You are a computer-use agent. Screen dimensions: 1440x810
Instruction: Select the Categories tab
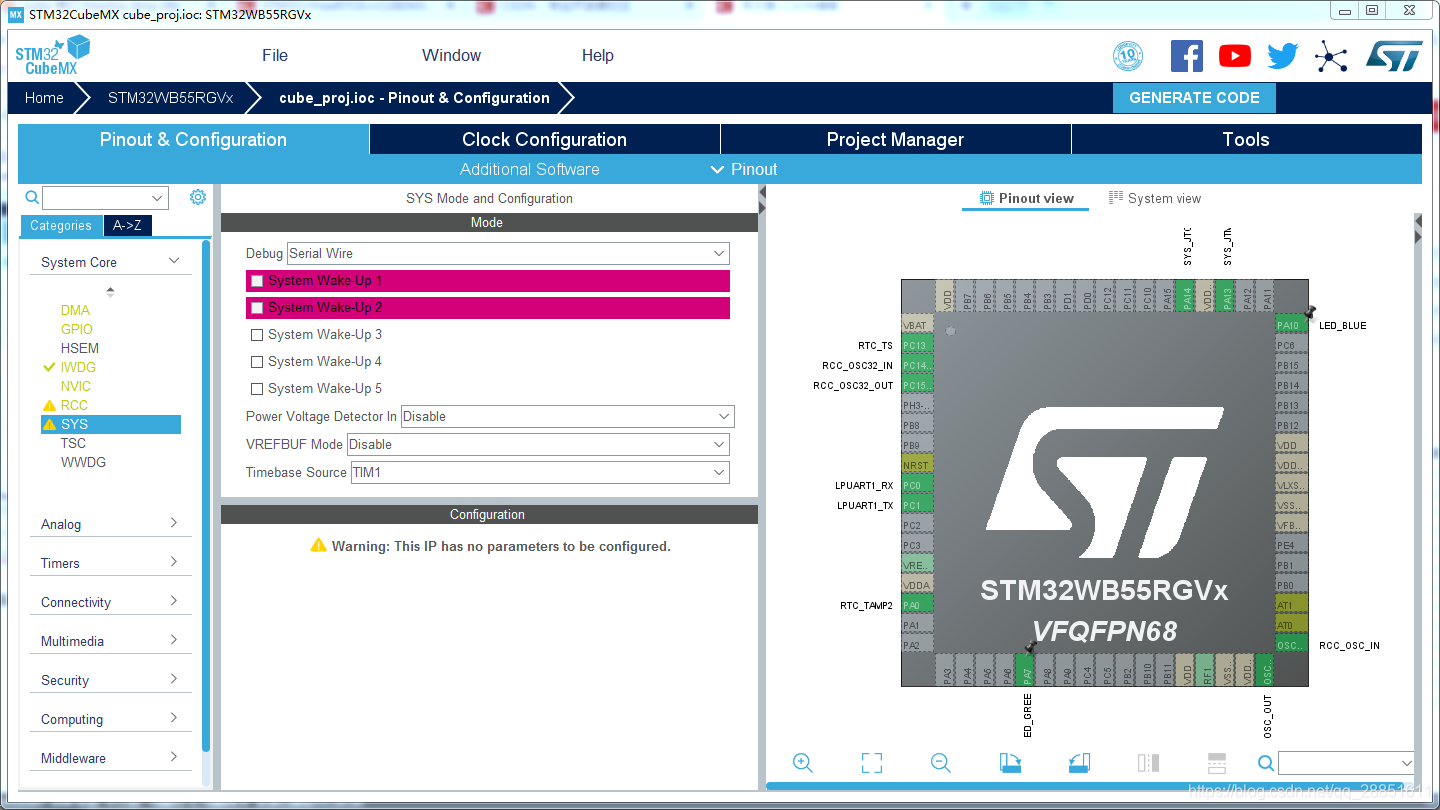(61, 226)
